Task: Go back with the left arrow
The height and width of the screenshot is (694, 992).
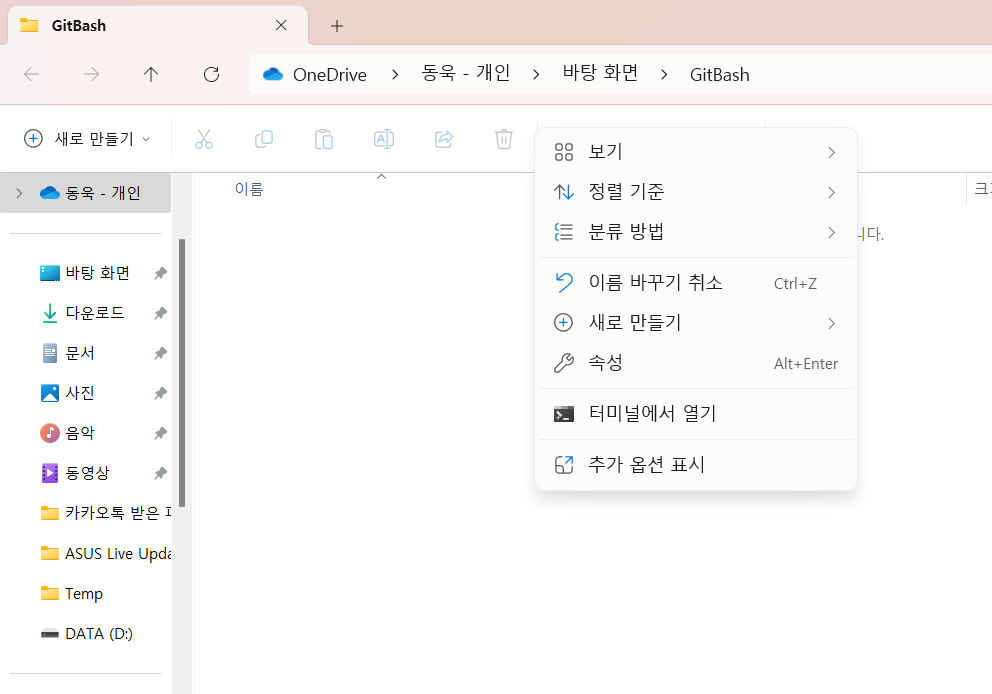Action: coord(32,75)
